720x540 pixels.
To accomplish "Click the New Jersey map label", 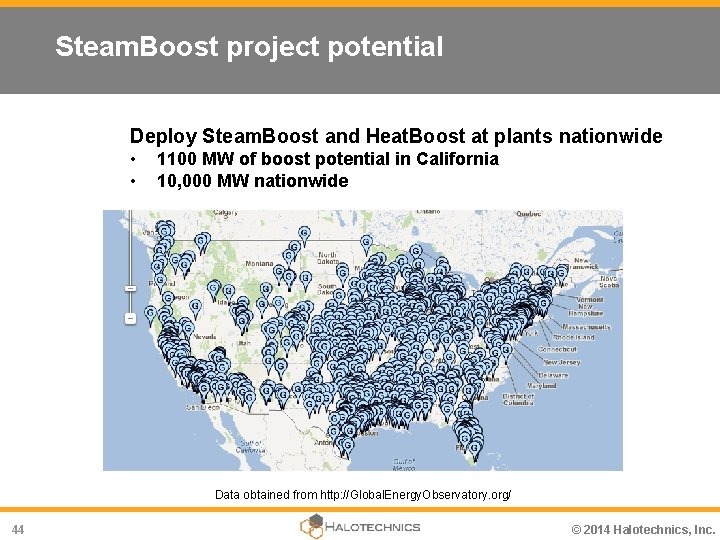I will click(562, 362).
